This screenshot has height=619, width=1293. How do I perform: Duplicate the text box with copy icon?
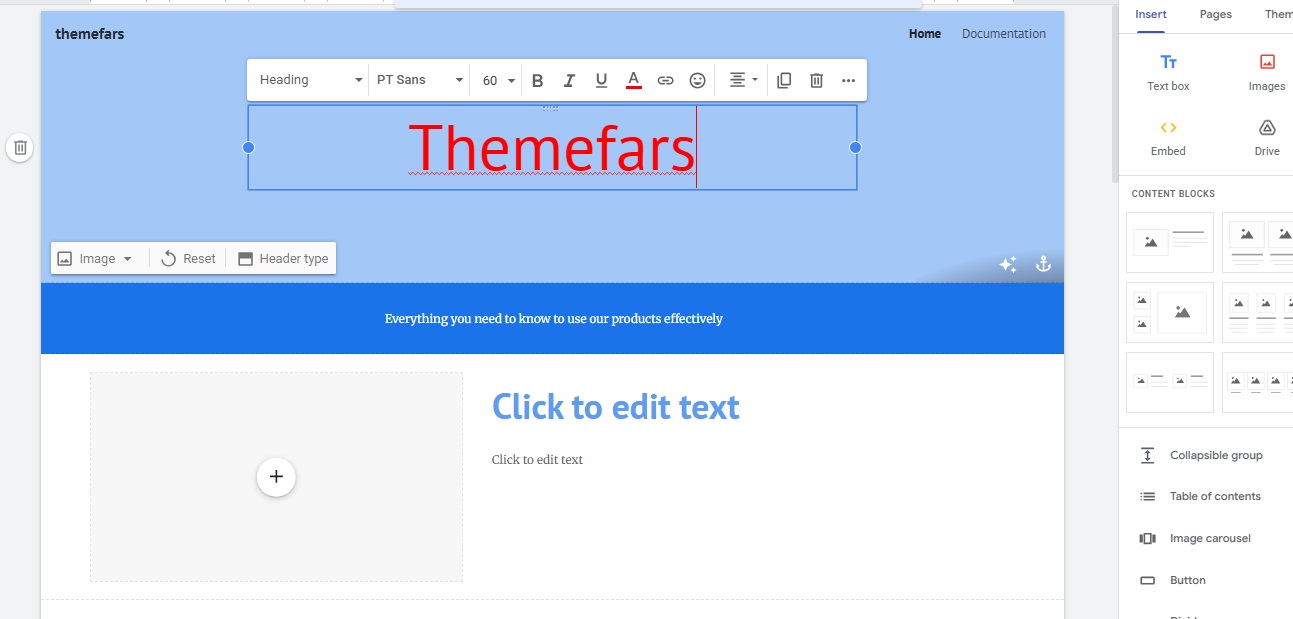(x=784, y=81)
